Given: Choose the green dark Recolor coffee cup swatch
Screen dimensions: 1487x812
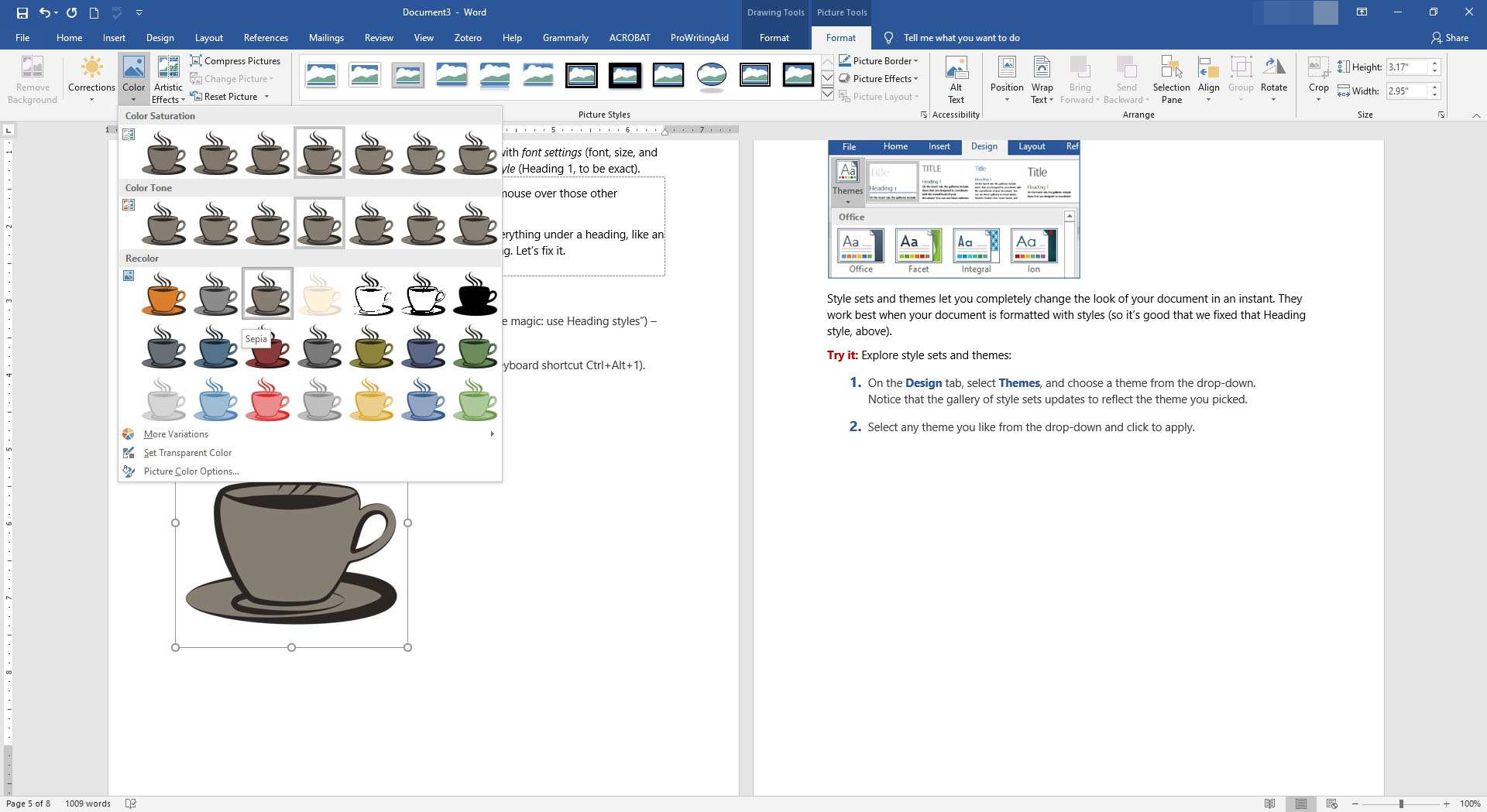Looking at the screenshot, I should tap(475, 346).
